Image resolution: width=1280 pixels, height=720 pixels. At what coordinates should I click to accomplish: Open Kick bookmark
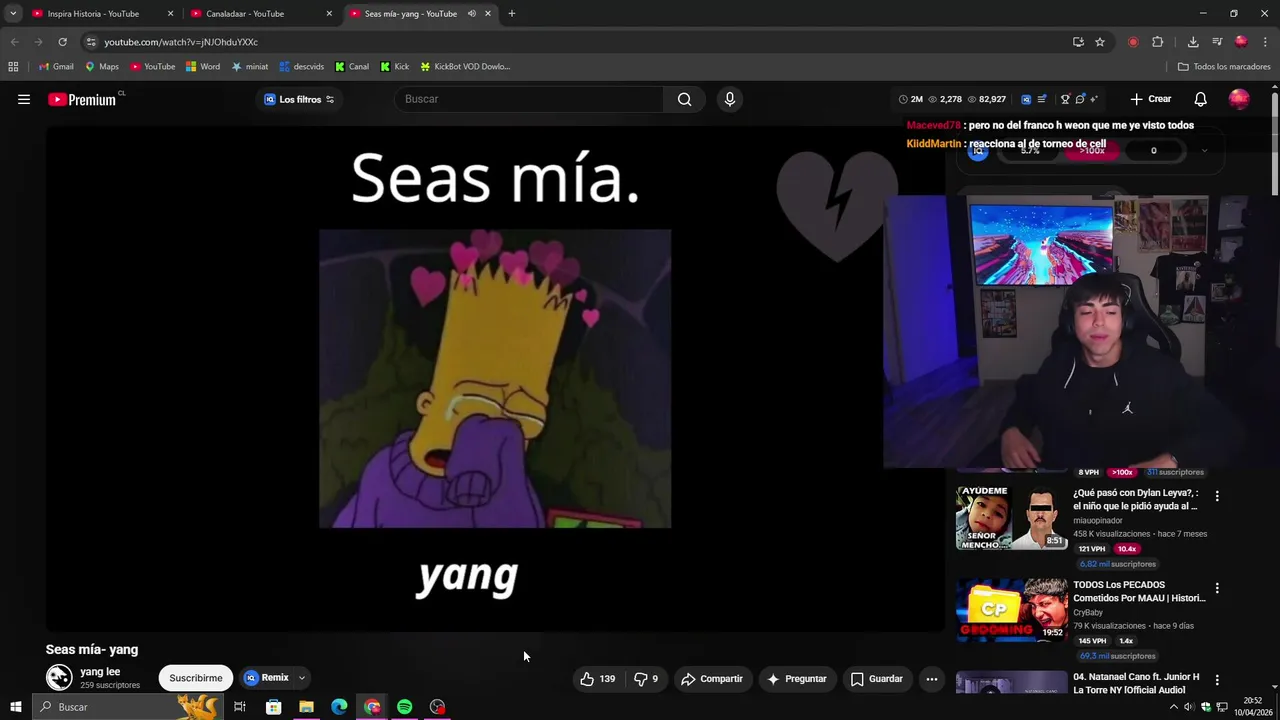click(395, 67)
